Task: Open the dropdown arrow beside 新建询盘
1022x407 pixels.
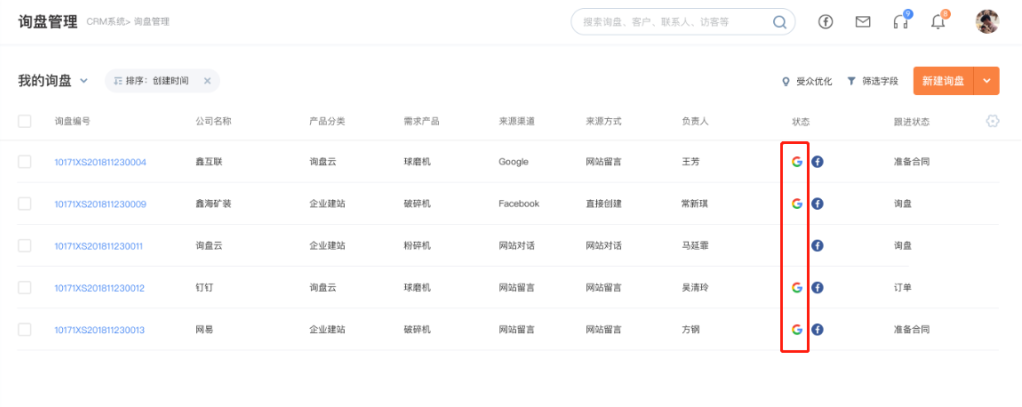Action: pos(986,81)
